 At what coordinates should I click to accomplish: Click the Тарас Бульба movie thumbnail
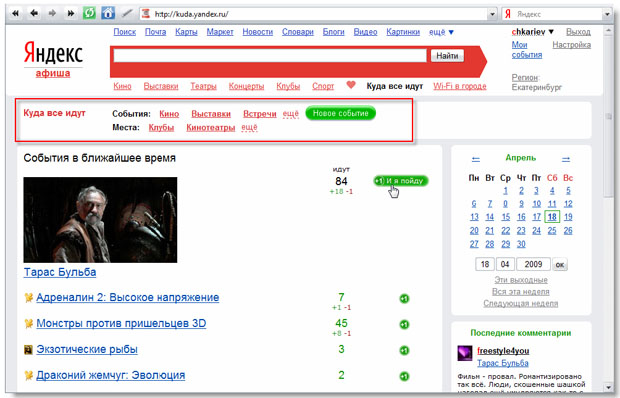pyautogui.click(x=100, y=220)
